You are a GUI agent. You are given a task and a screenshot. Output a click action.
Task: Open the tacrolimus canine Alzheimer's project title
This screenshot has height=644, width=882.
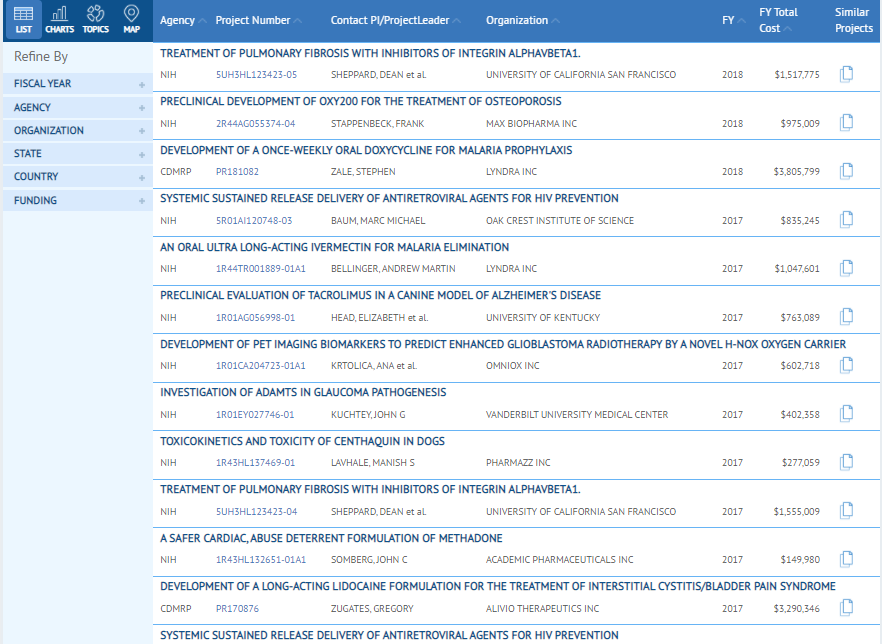pyautogui.click(x=380, y=295)
